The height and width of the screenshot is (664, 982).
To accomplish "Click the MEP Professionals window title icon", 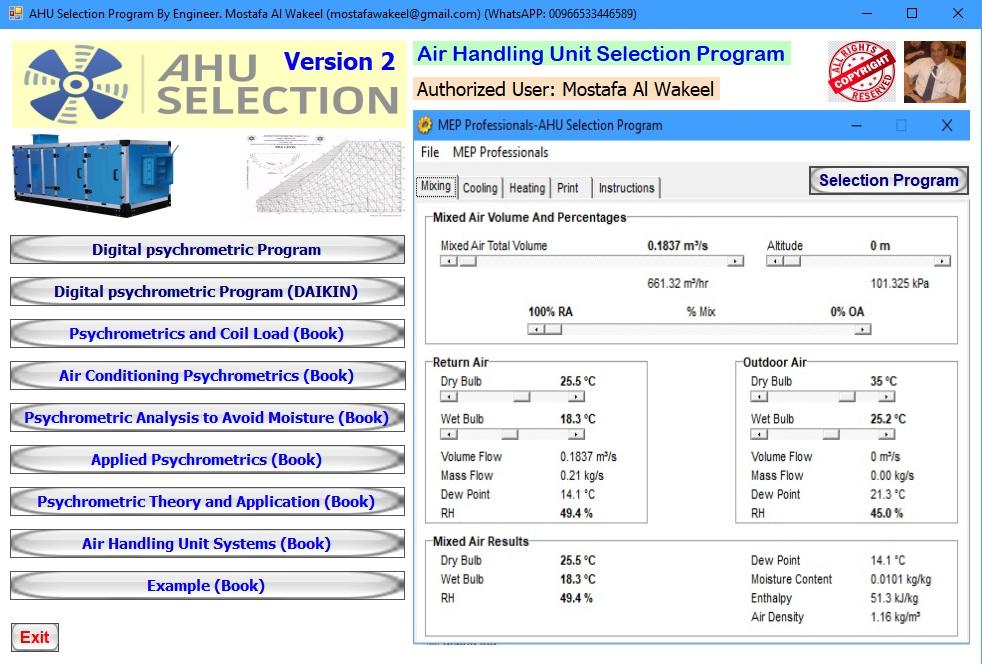I will pos(427,126).
